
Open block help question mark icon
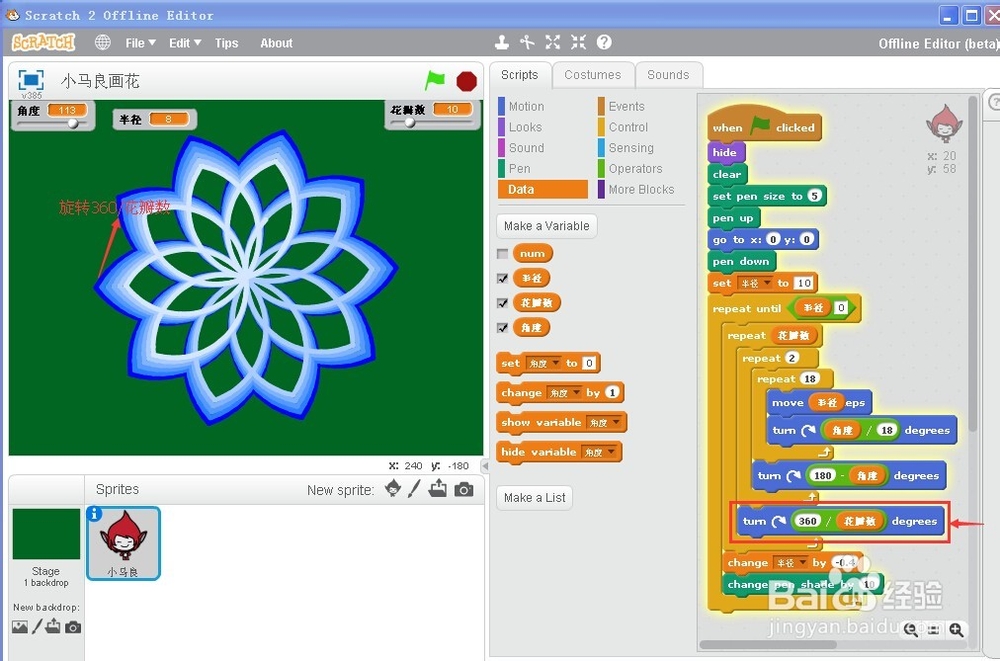coord(602,42)
